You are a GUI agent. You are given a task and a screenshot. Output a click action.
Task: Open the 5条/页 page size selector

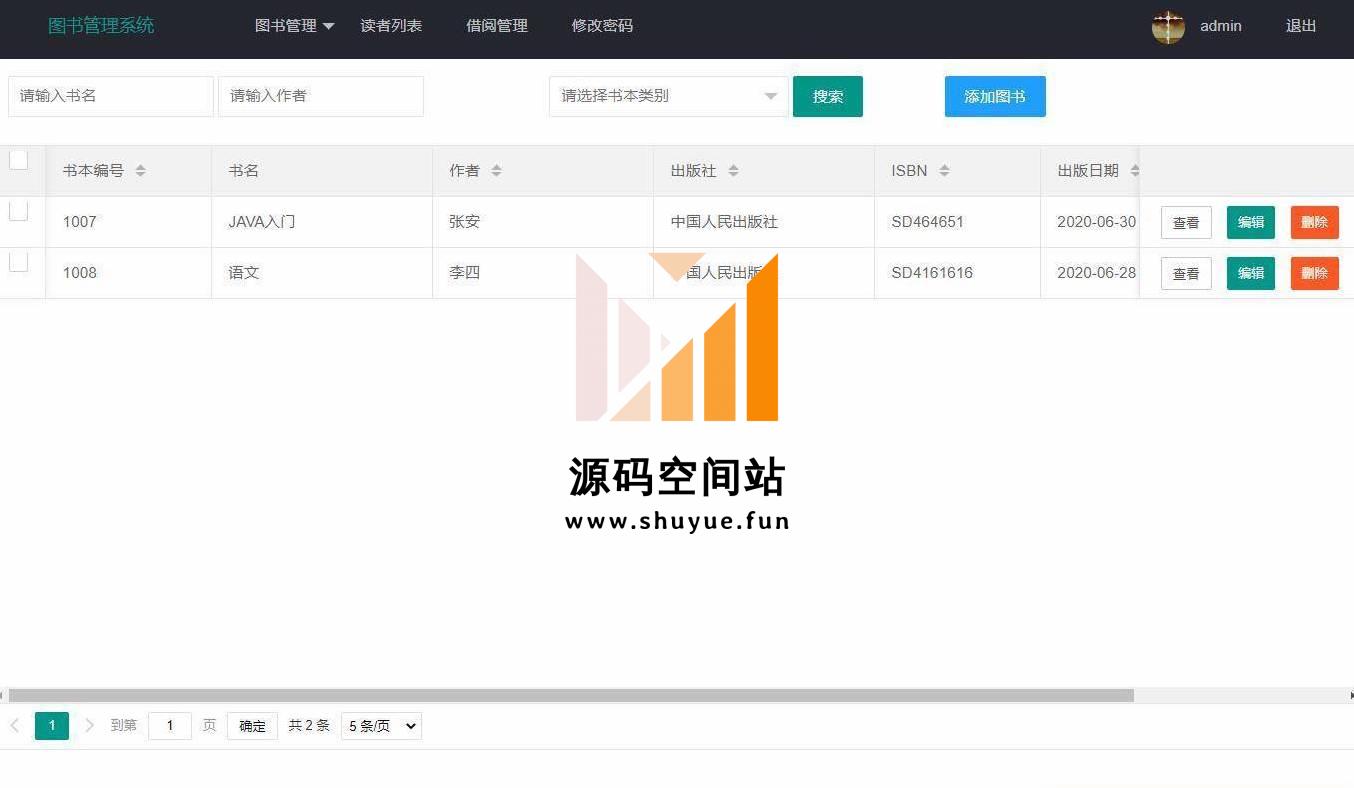click(x=381, y=726)
